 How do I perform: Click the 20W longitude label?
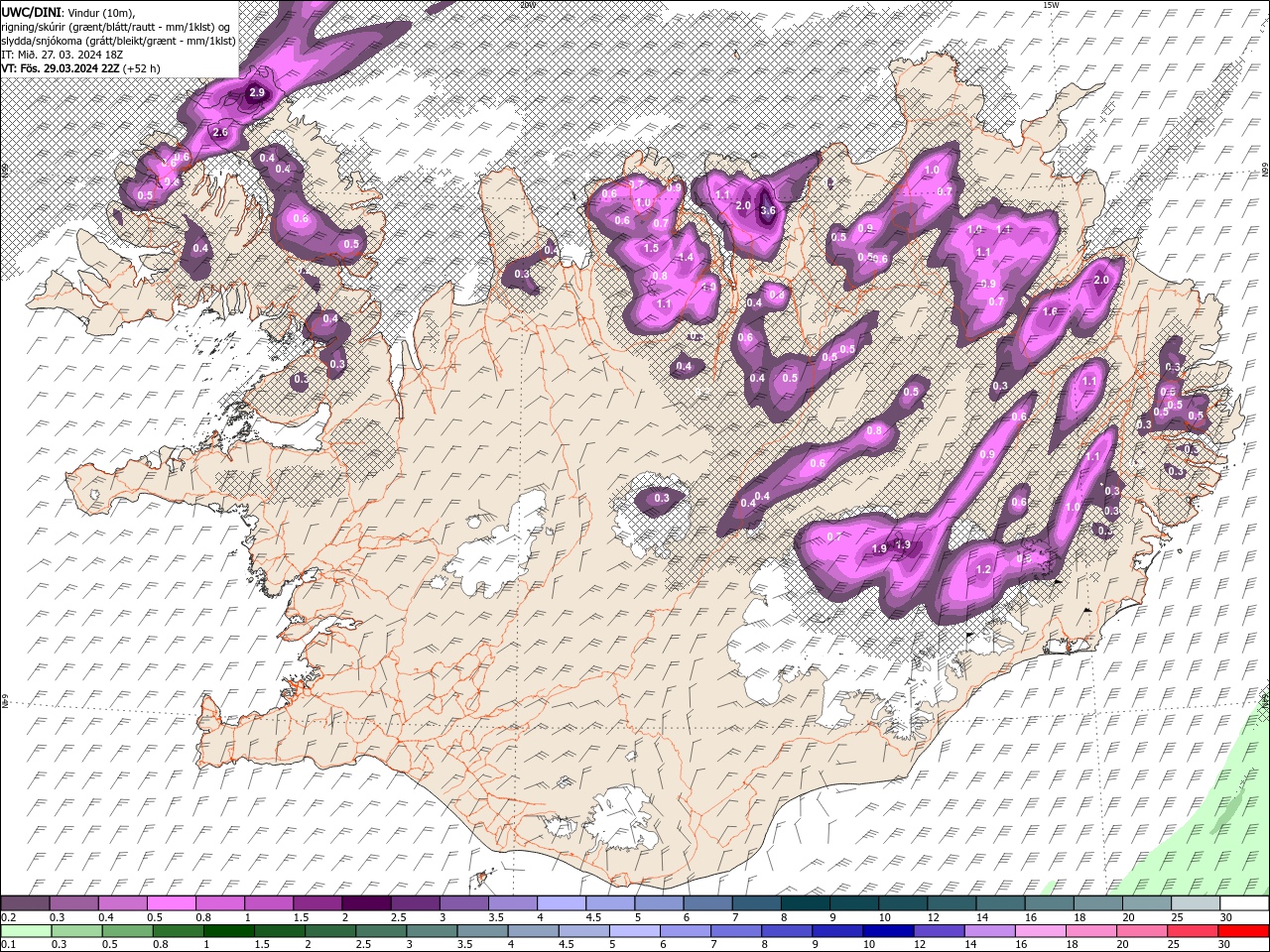click(x=527, y=5)
